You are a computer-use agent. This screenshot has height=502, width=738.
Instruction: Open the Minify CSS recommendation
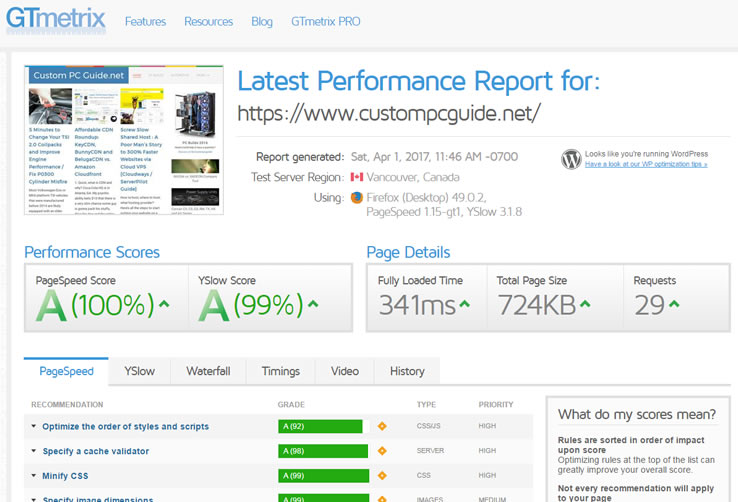(65, 476)
